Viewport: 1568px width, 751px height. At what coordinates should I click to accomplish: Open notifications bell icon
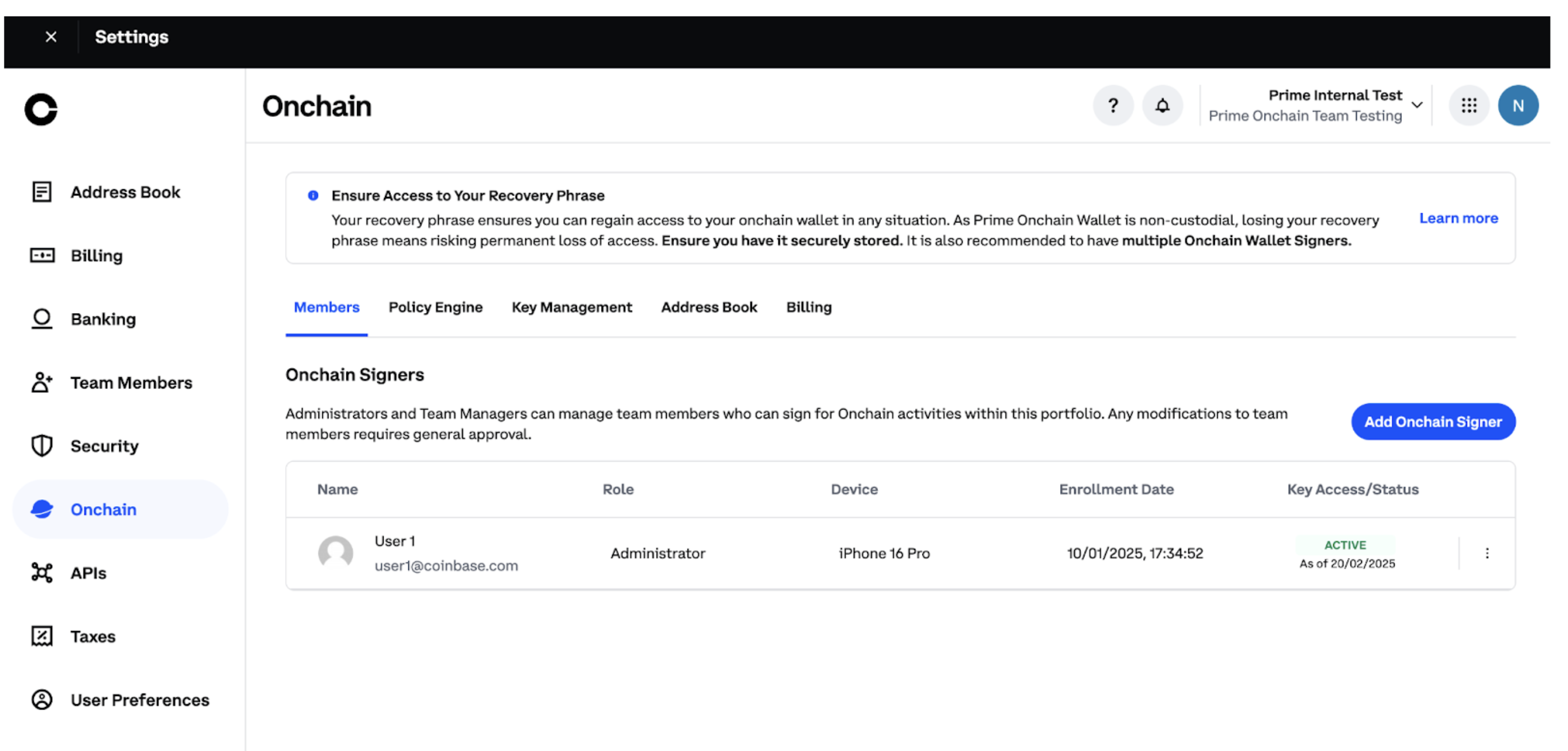pos(1162,105)
